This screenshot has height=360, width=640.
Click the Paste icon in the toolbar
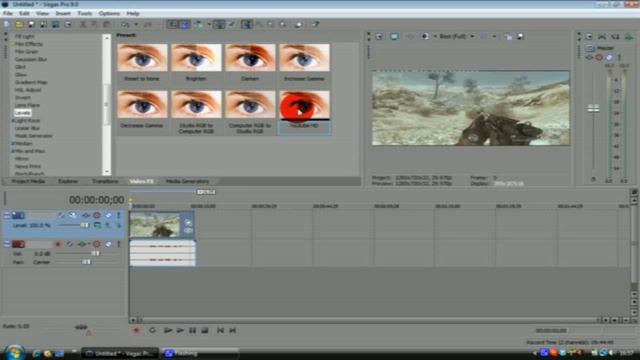[107, 24]
